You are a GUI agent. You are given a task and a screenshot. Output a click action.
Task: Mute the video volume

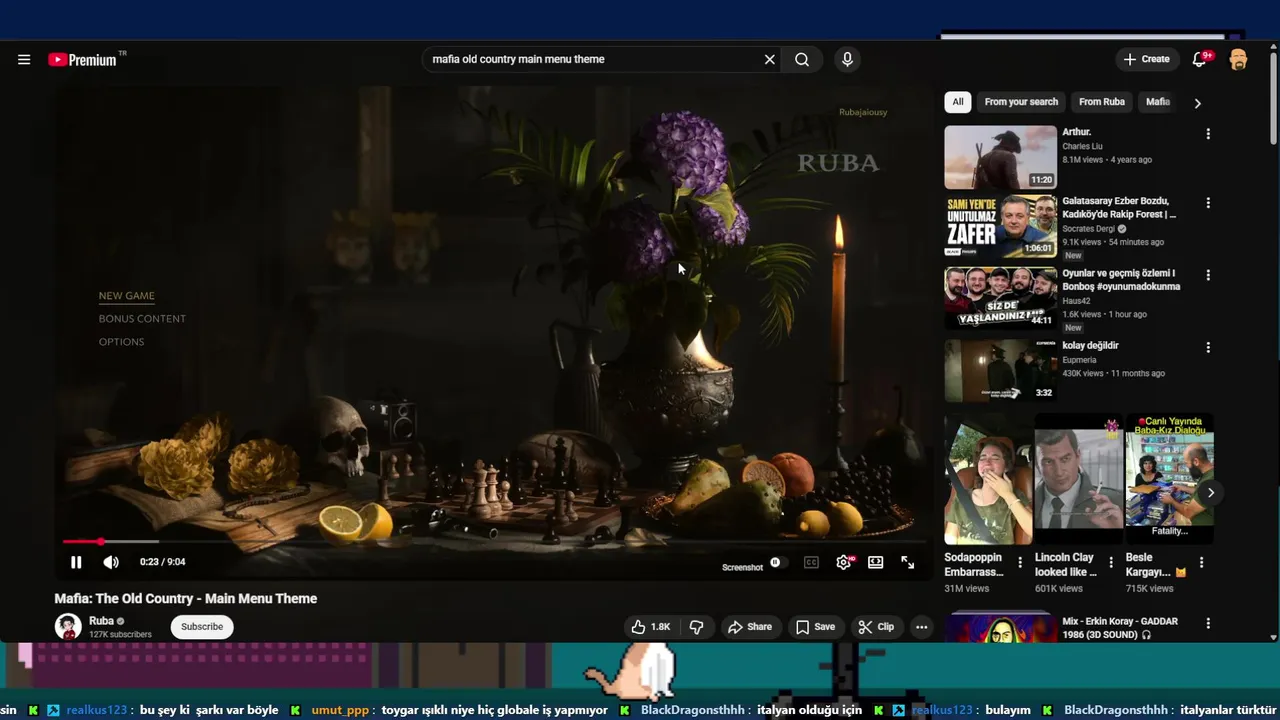pyautogui.click(x=111, y=562)
